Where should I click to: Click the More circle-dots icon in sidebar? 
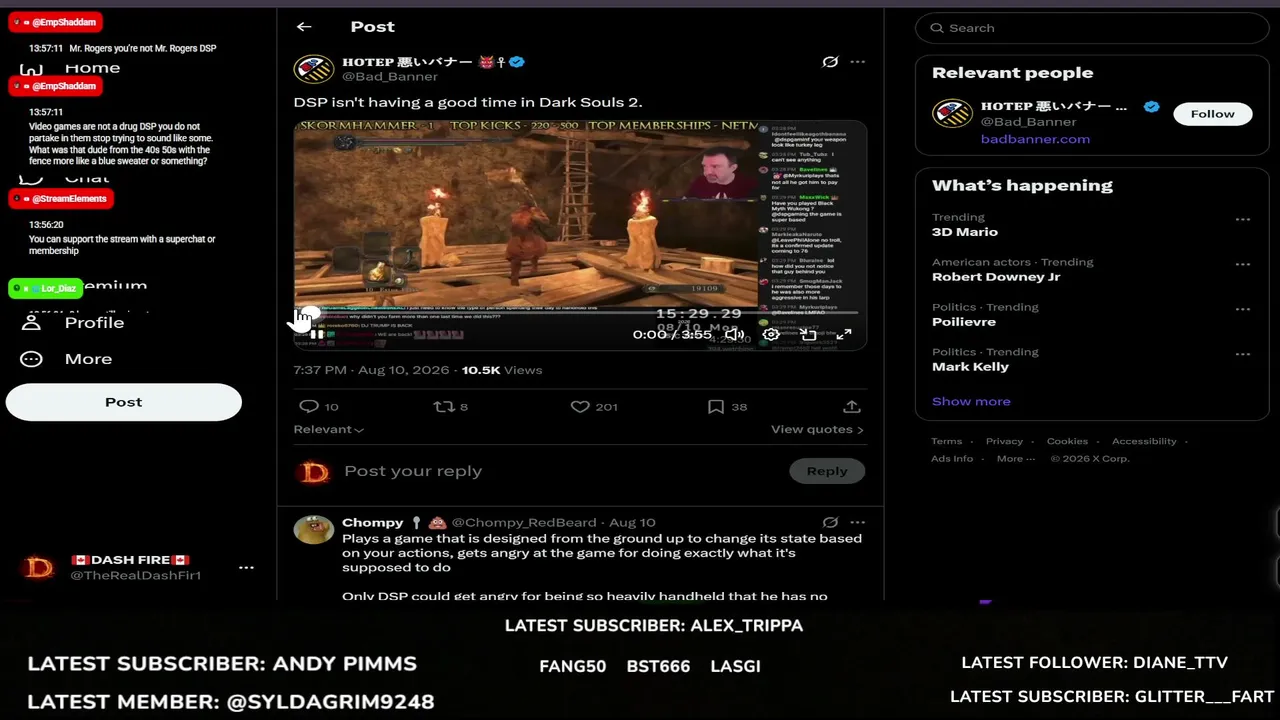tap(31, 359)
